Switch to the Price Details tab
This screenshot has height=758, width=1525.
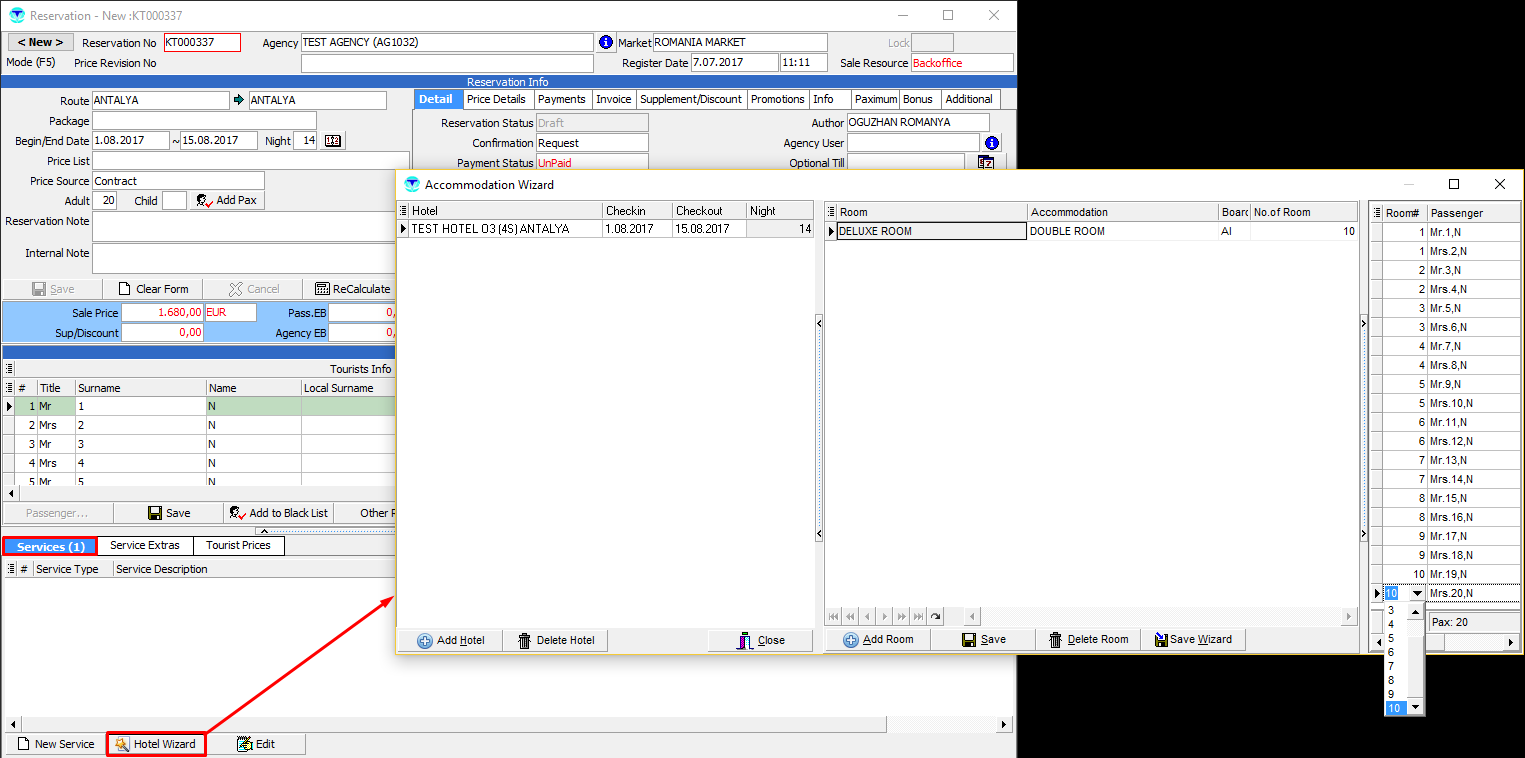(x=496, y=99)
